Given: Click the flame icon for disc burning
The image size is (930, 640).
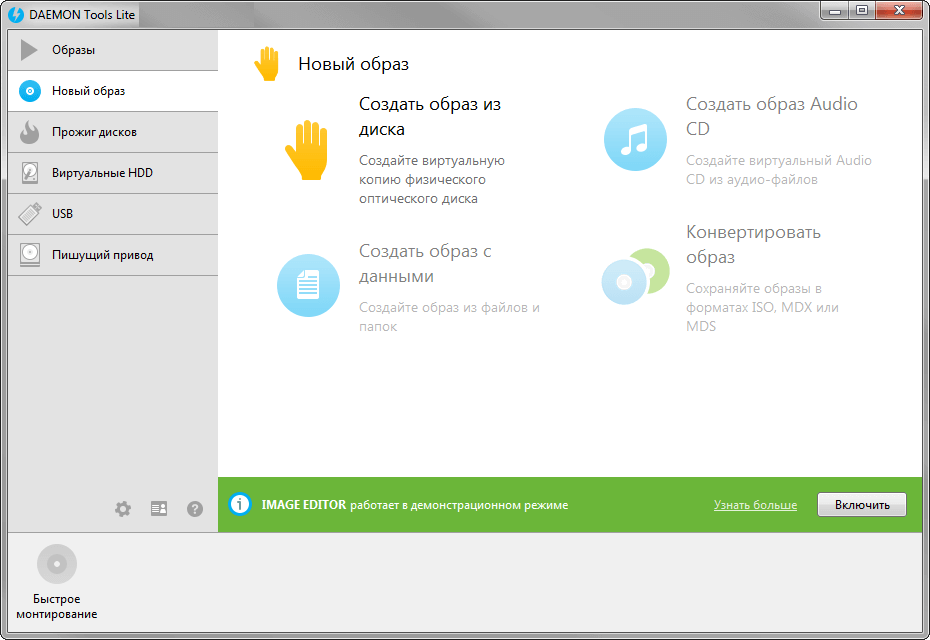Looking at the screenshot, I should coord(29,132).
